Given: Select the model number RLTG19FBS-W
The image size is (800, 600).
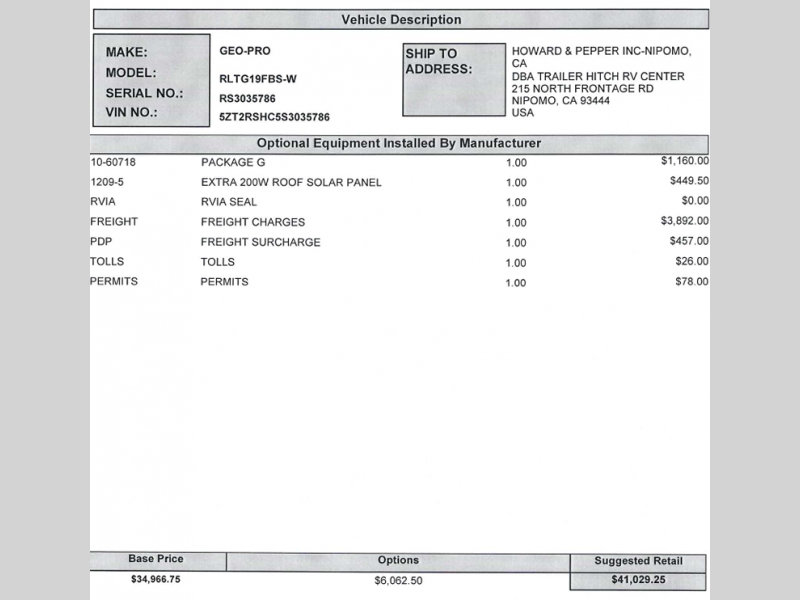Looking at the screenshot, I should (x=260, y=79).
